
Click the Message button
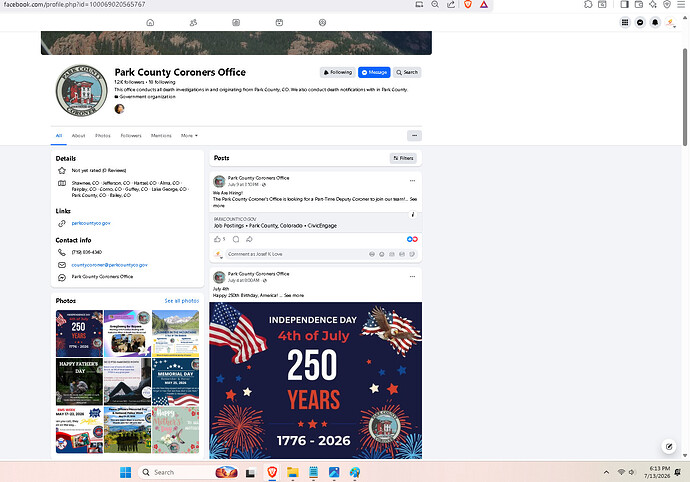pos(374,72)
